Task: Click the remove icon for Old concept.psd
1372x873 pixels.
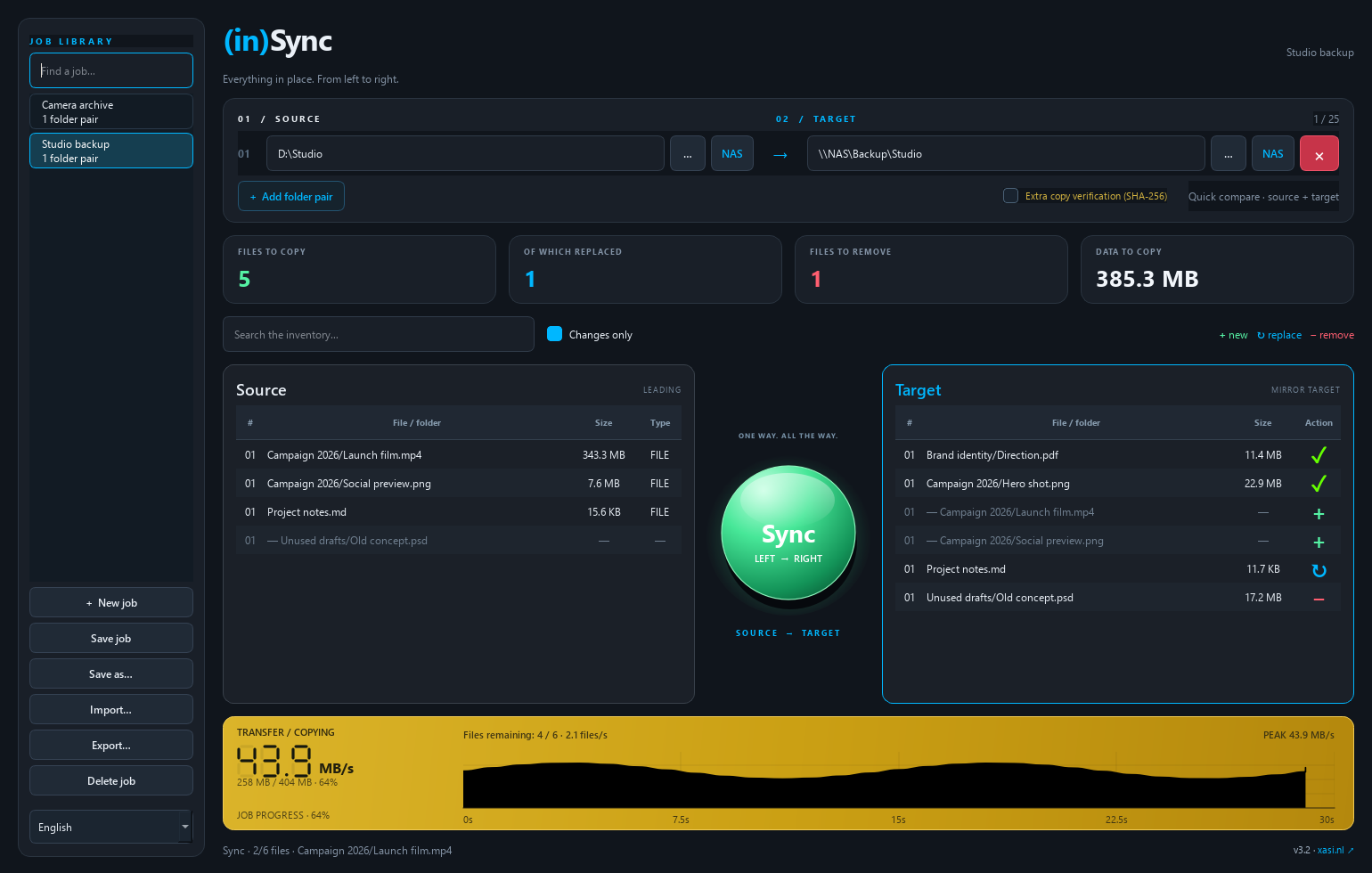Action: coord(1319,599)
